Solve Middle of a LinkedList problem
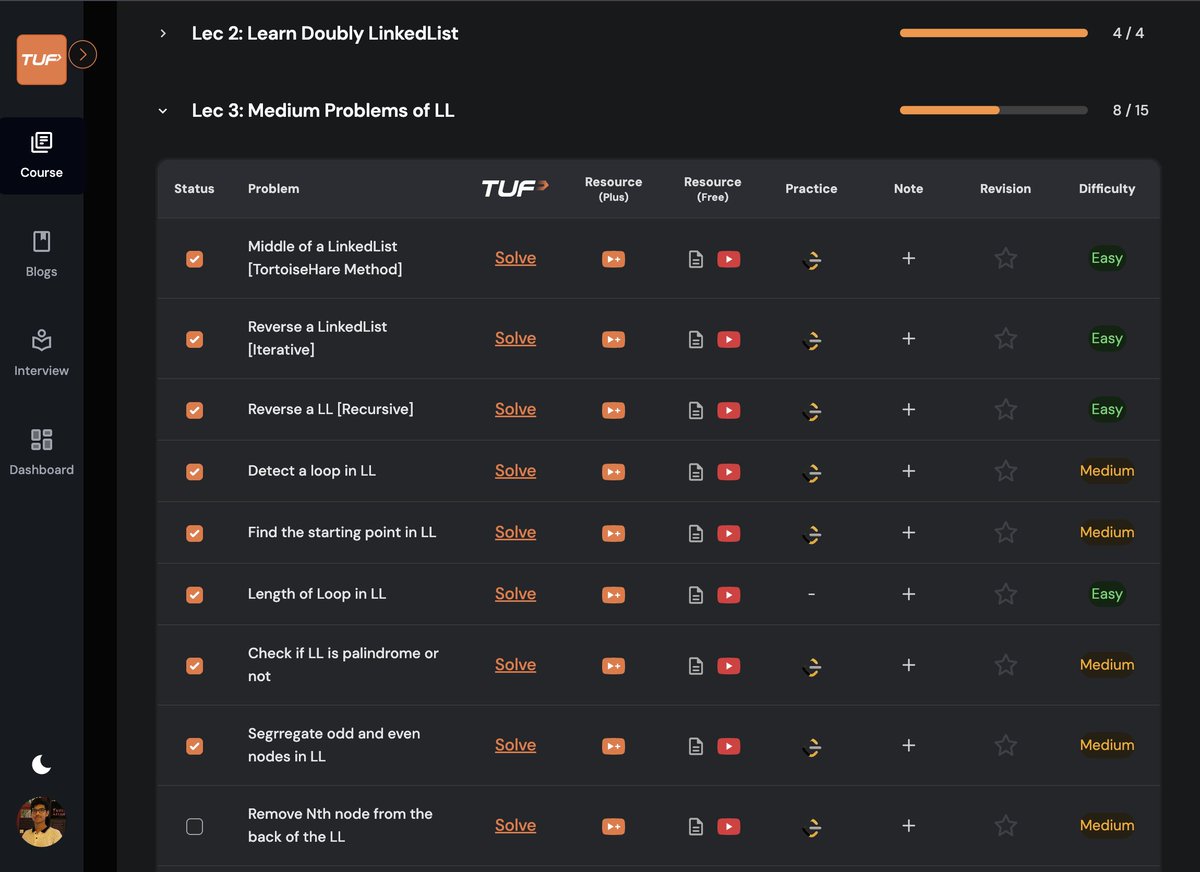1200x872 pixels. [x=515, y=258]
